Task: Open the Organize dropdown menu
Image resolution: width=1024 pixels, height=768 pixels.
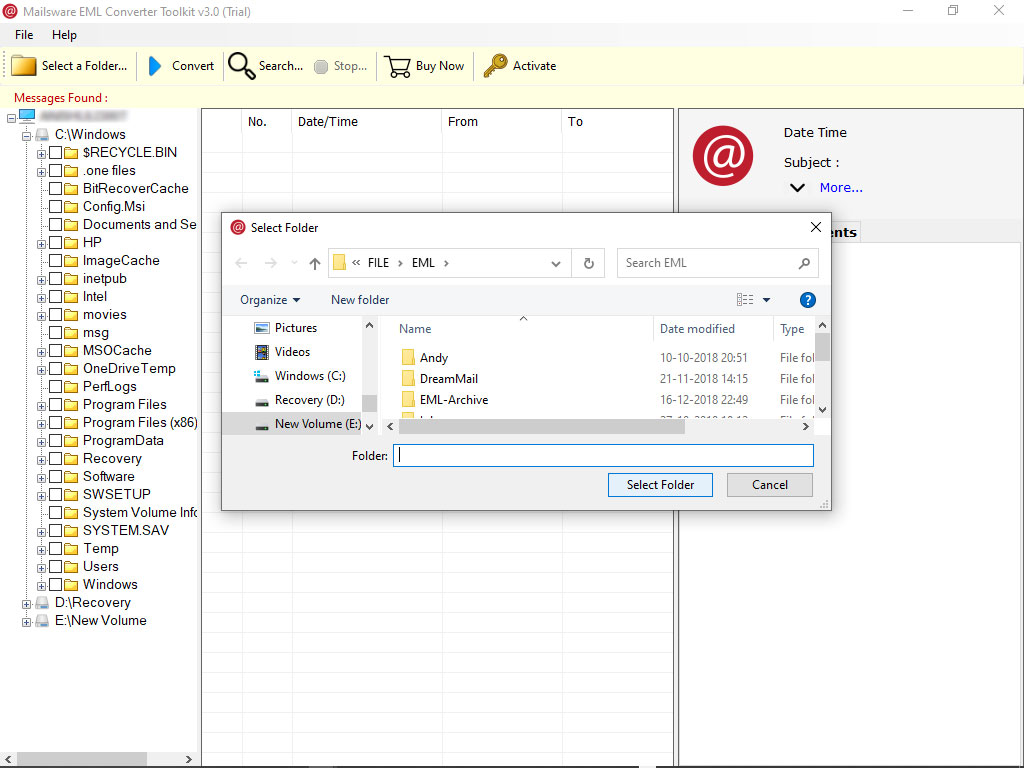Action: click(x=270, y=300)
